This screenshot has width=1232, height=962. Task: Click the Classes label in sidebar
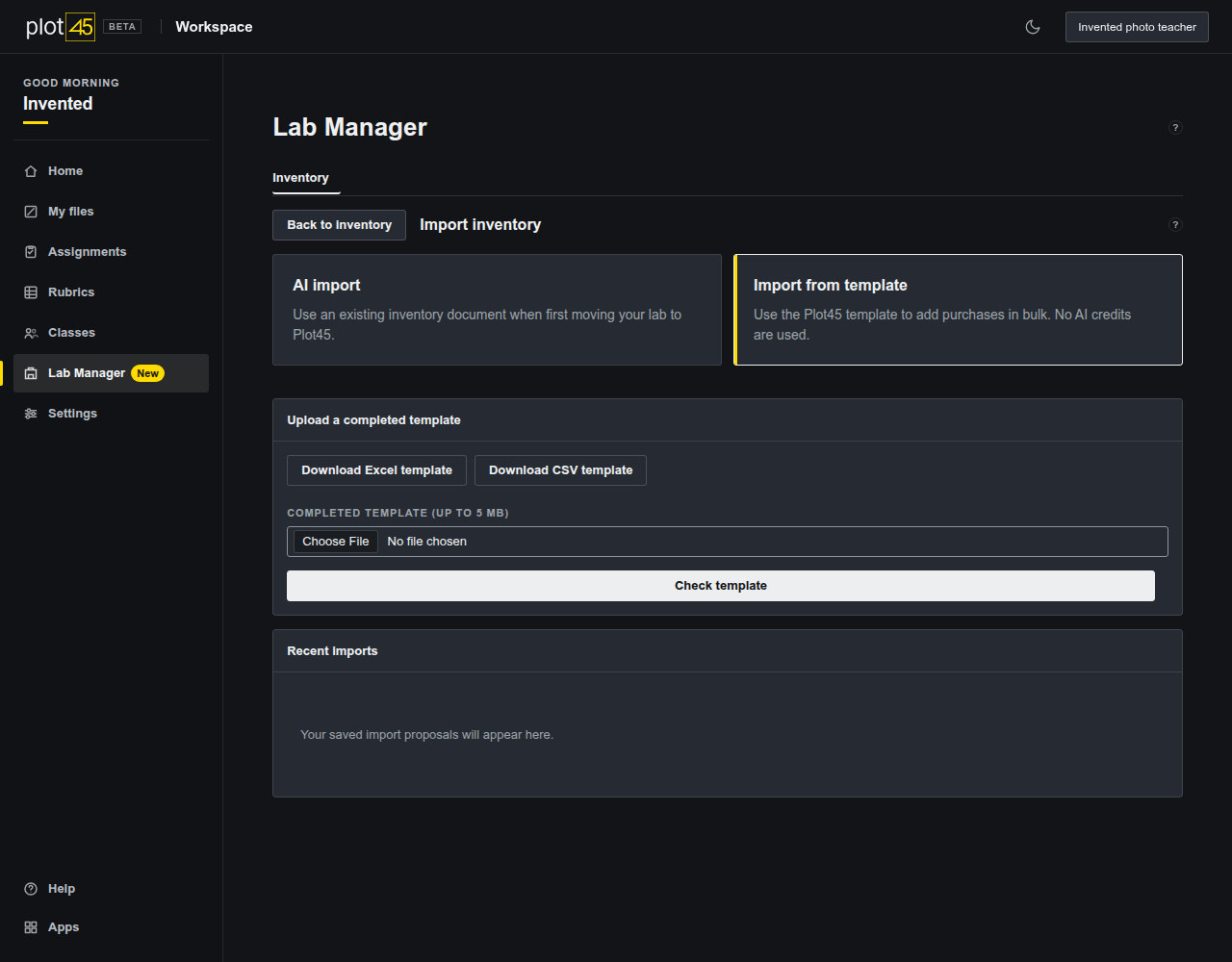coord(71,333)
